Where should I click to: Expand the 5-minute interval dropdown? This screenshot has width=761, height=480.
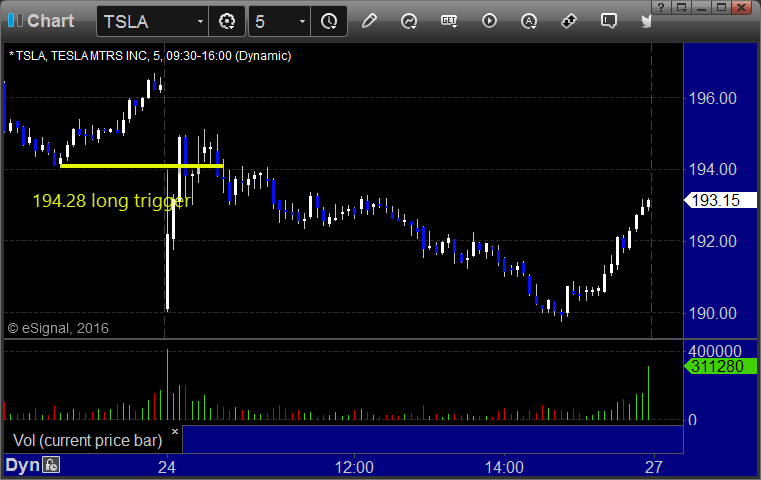[302, 21]
